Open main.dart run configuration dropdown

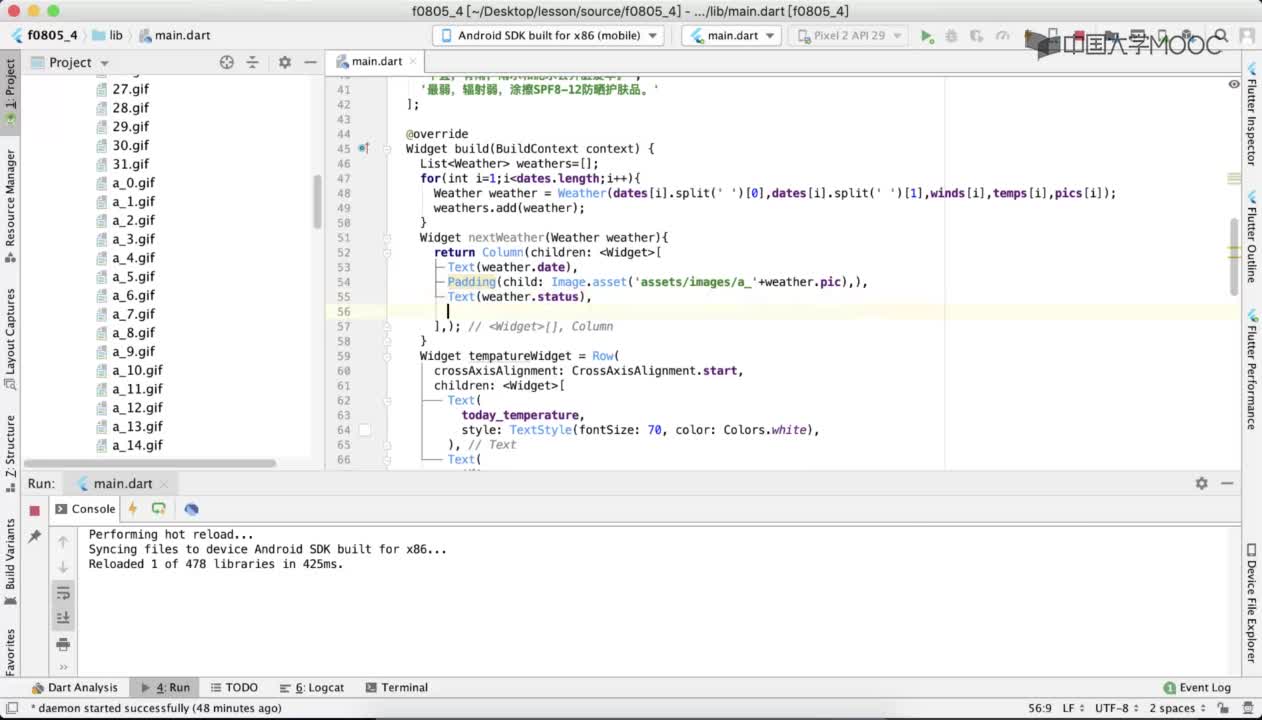(731, 35)
